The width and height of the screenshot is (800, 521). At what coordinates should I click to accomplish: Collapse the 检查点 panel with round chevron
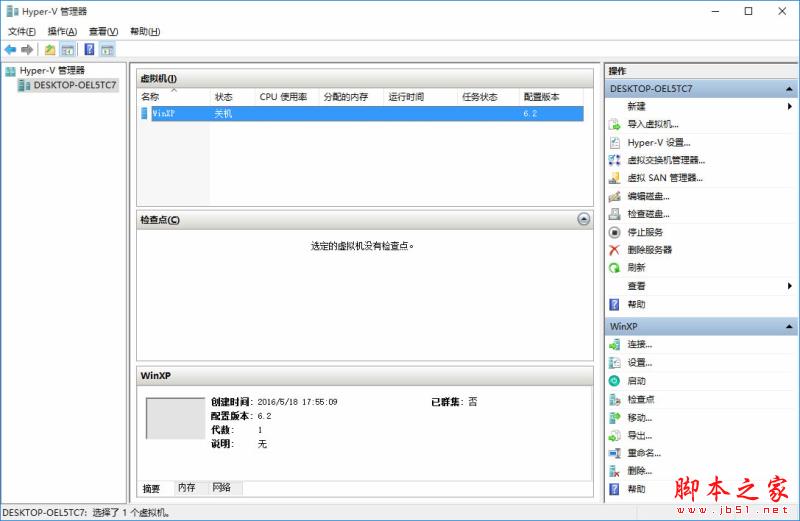click(x=584, y=219)
